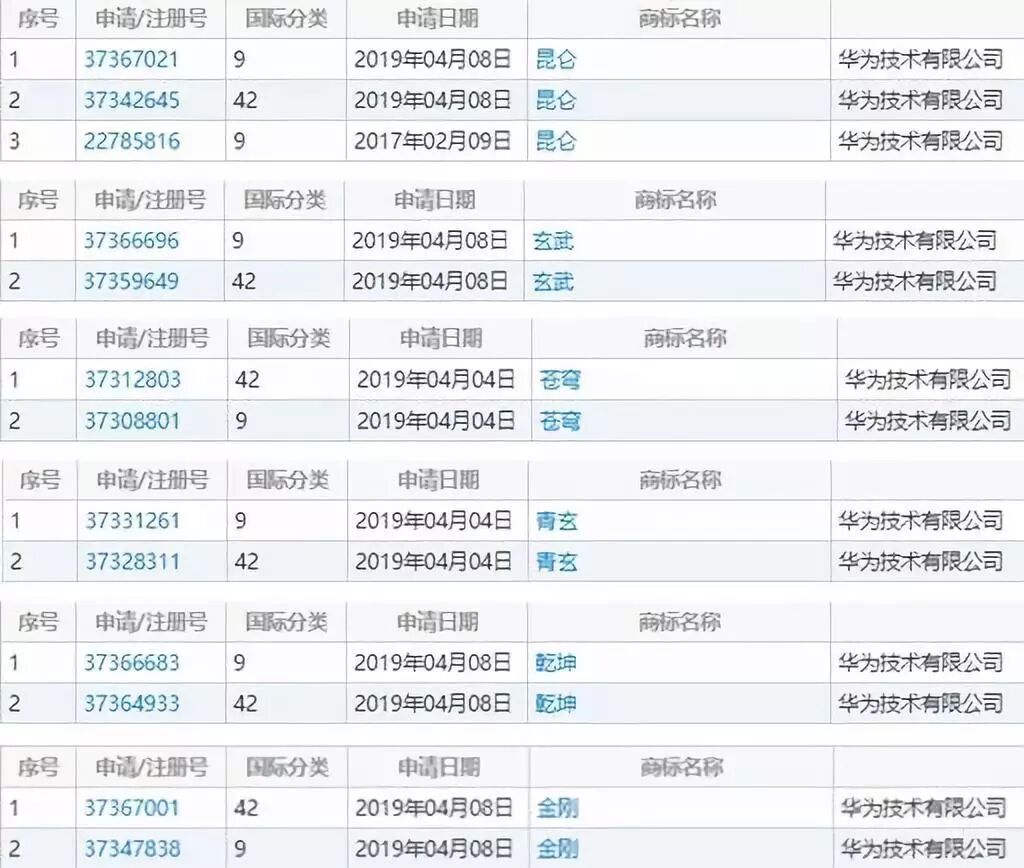
Task: Select 华为技术有限公司 in row 37328311
Action: [921, 561]
